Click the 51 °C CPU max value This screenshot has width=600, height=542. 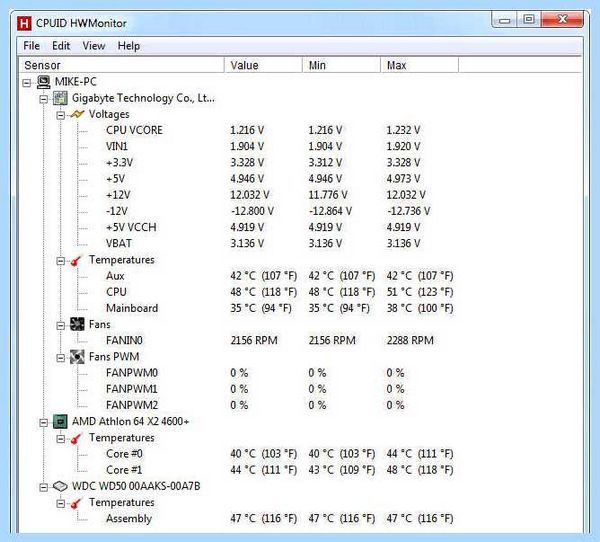(x=420, y=292)
